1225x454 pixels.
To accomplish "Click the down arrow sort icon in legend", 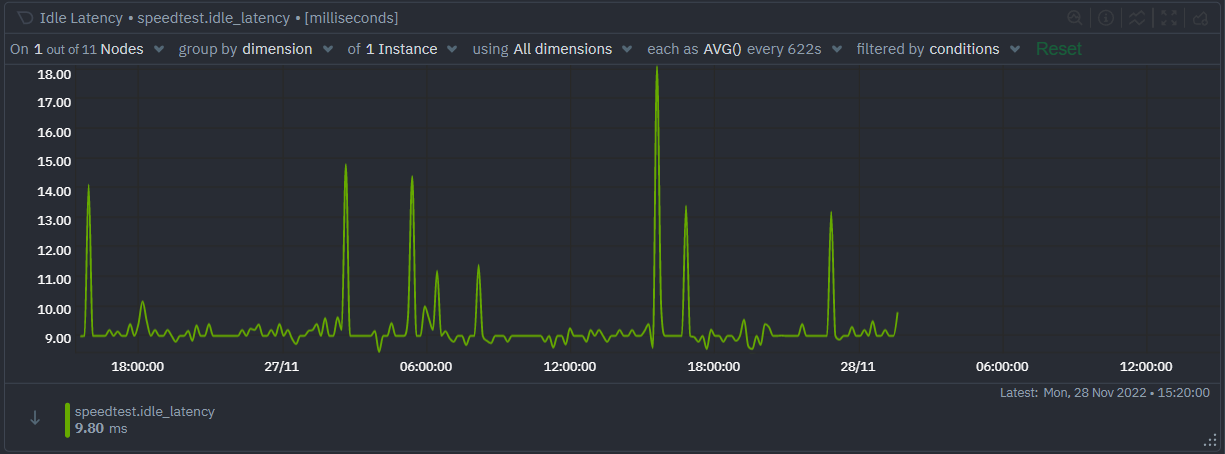I will [35, 419].
